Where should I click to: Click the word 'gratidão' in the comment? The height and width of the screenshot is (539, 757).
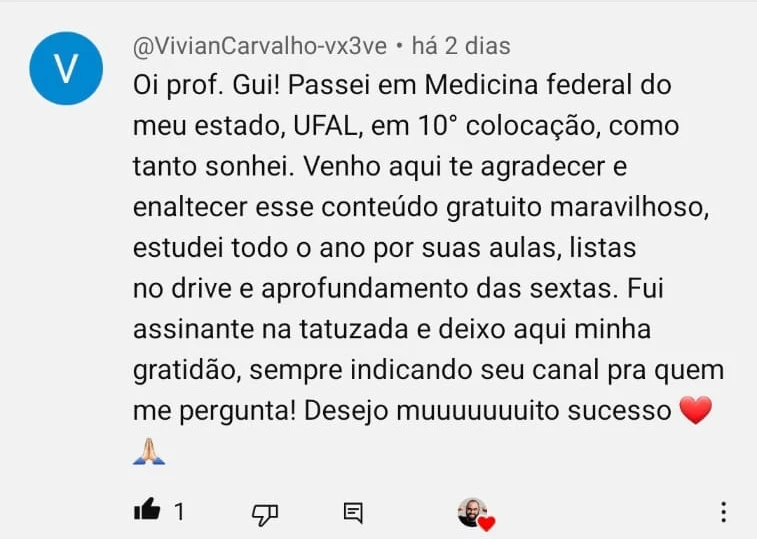click(186, 371)
